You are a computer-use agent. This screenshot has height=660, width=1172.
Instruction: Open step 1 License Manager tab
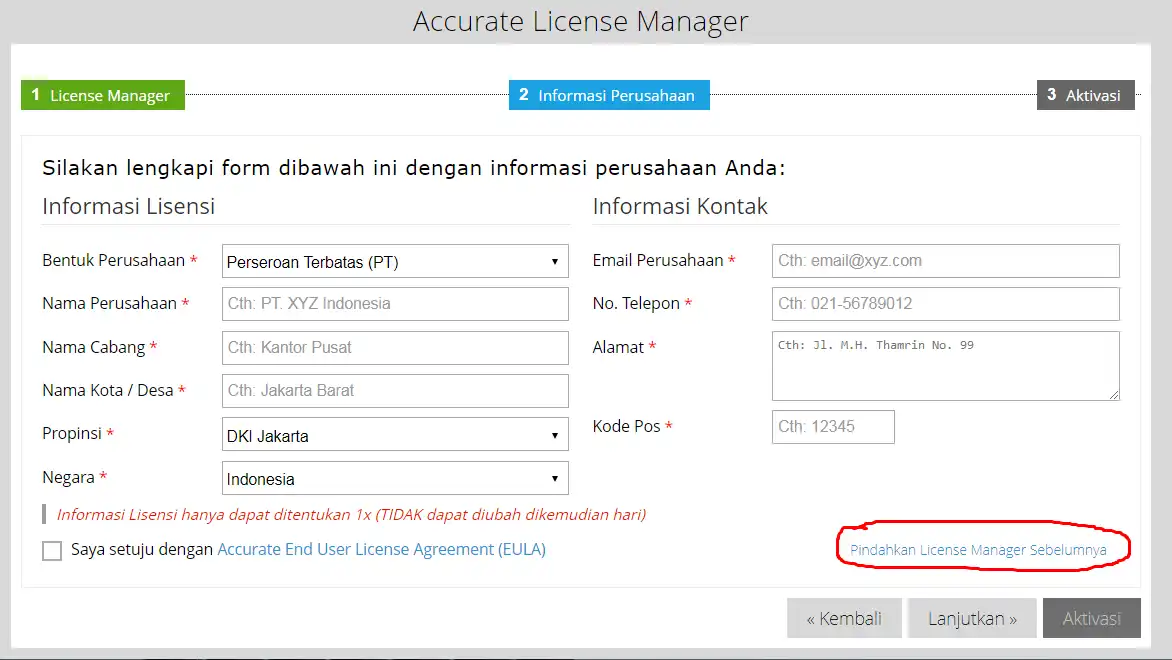click(x=102, y=95)
